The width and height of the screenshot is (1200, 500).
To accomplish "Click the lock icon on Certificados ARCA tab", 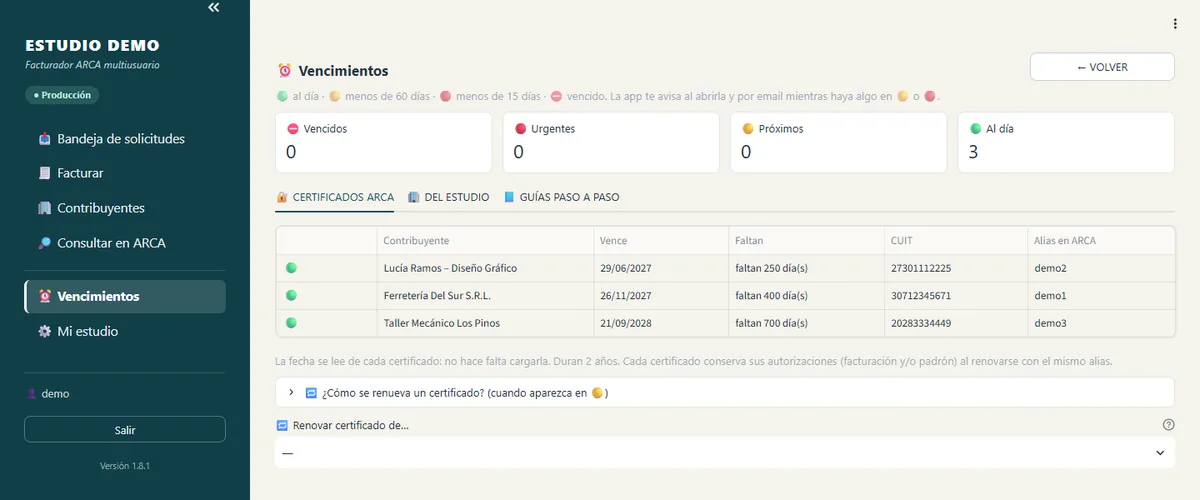I will click(282, 197).
